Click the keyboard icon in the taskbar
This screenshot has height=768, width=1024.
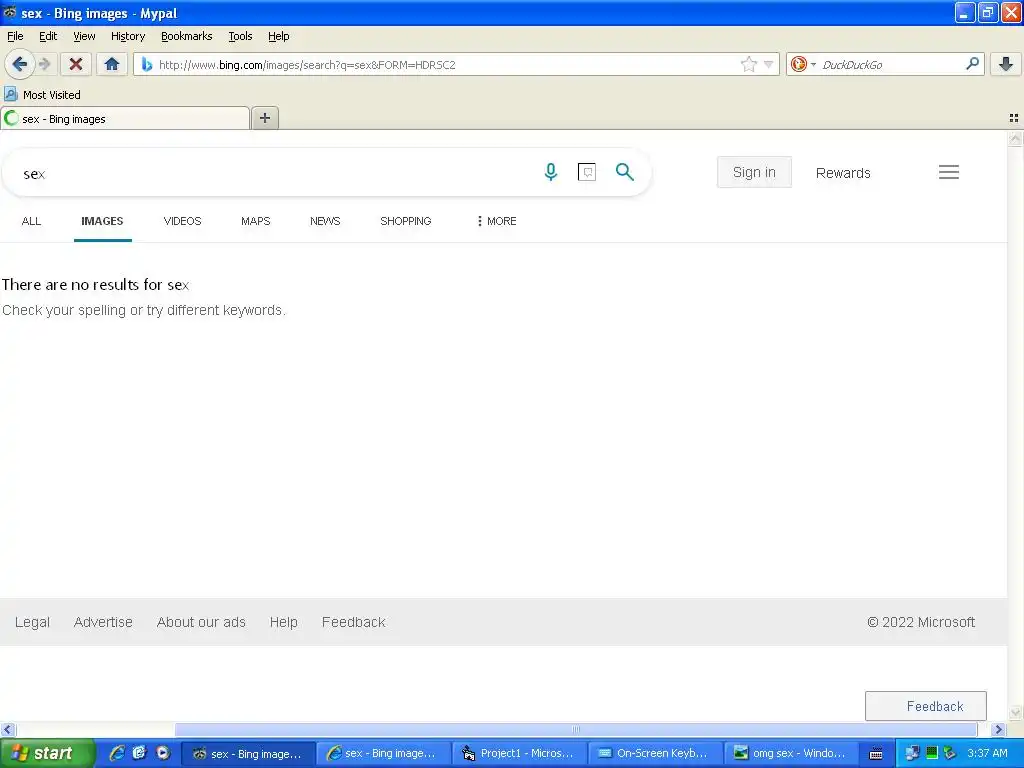pyautogui.click(x=876, y=754)
